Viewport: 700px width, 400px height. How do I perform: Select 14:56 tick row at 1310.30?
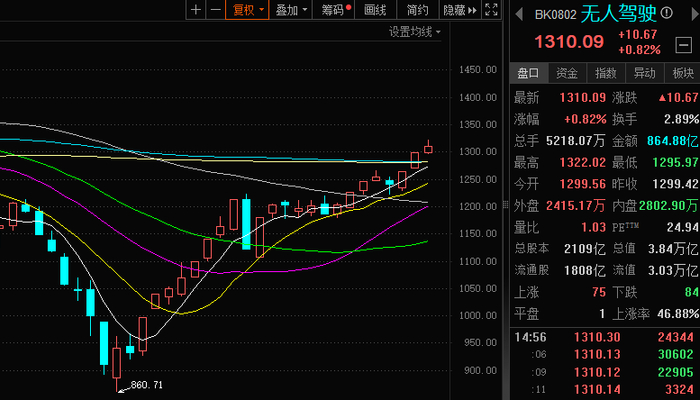(605, 337)
